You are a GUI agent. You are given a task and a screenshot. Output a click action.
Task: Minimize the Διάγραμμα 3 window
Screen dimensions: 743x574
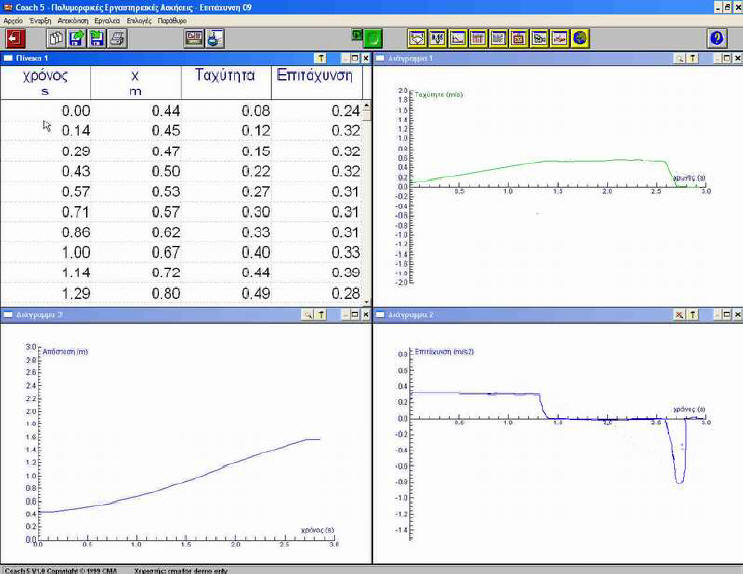click(346, 314)
